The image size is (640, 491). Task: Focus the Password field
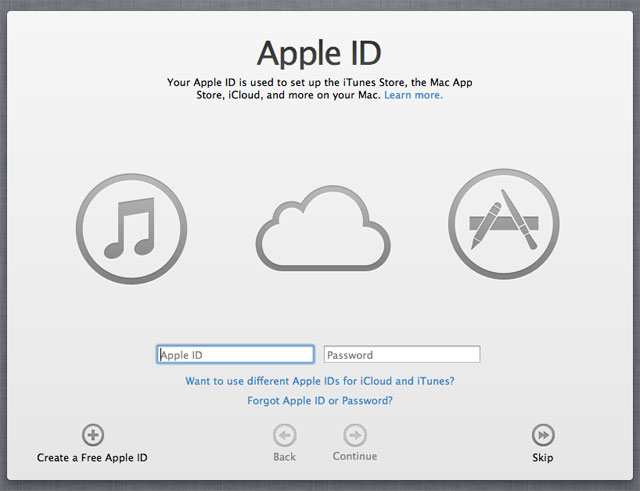(402, 354)
